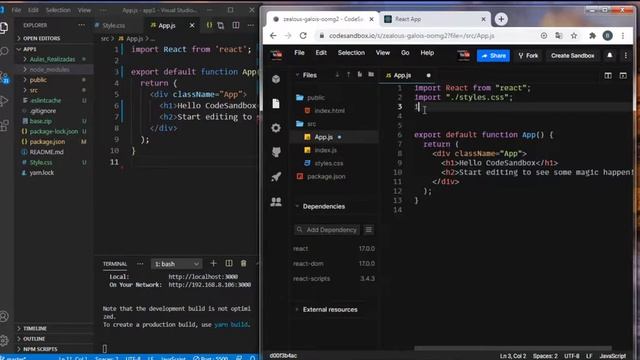Click JavaScript language mode in CodeSandbox status bar
The width and height of the screenshot is (640, 360).
[x=612, y=356]
